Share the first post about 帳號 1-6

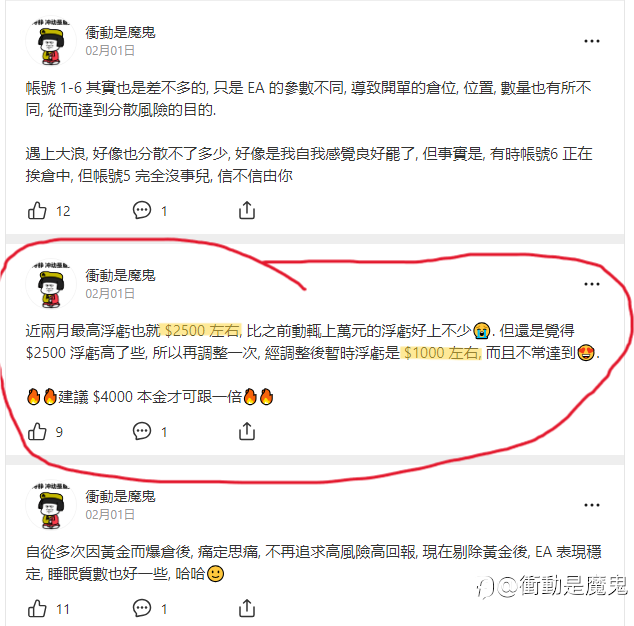click(247, 210)
